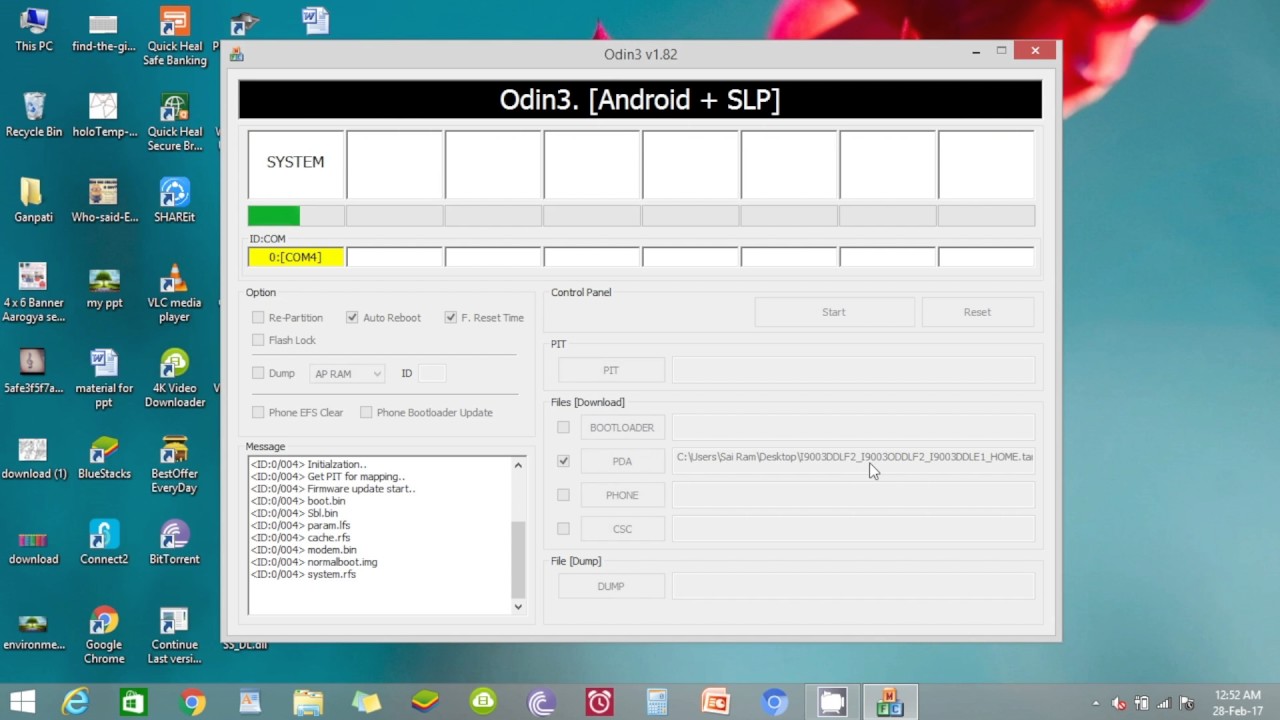The height and width of the screenshot is (720, 1280).
Task: Click the BOOTLOADER file button
Action: (x=622, y=427)
